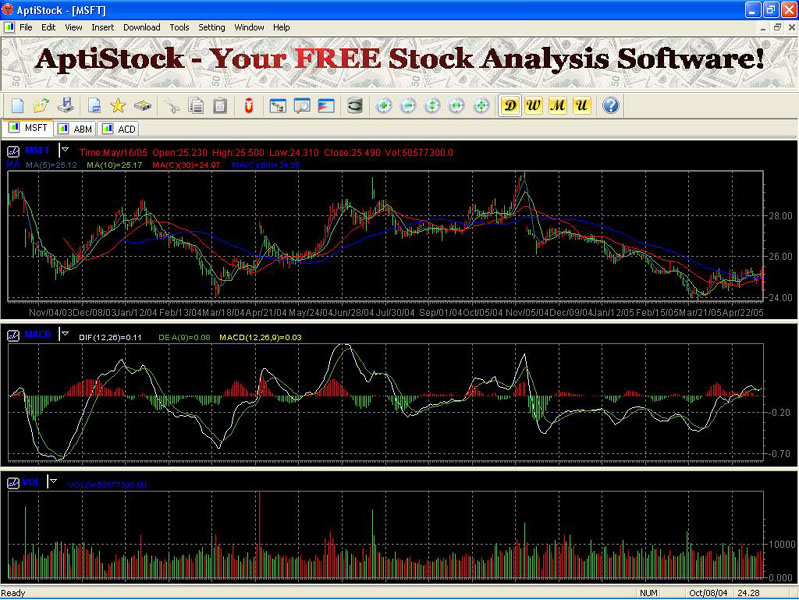Open a file with the folder icon

point(41,106)
